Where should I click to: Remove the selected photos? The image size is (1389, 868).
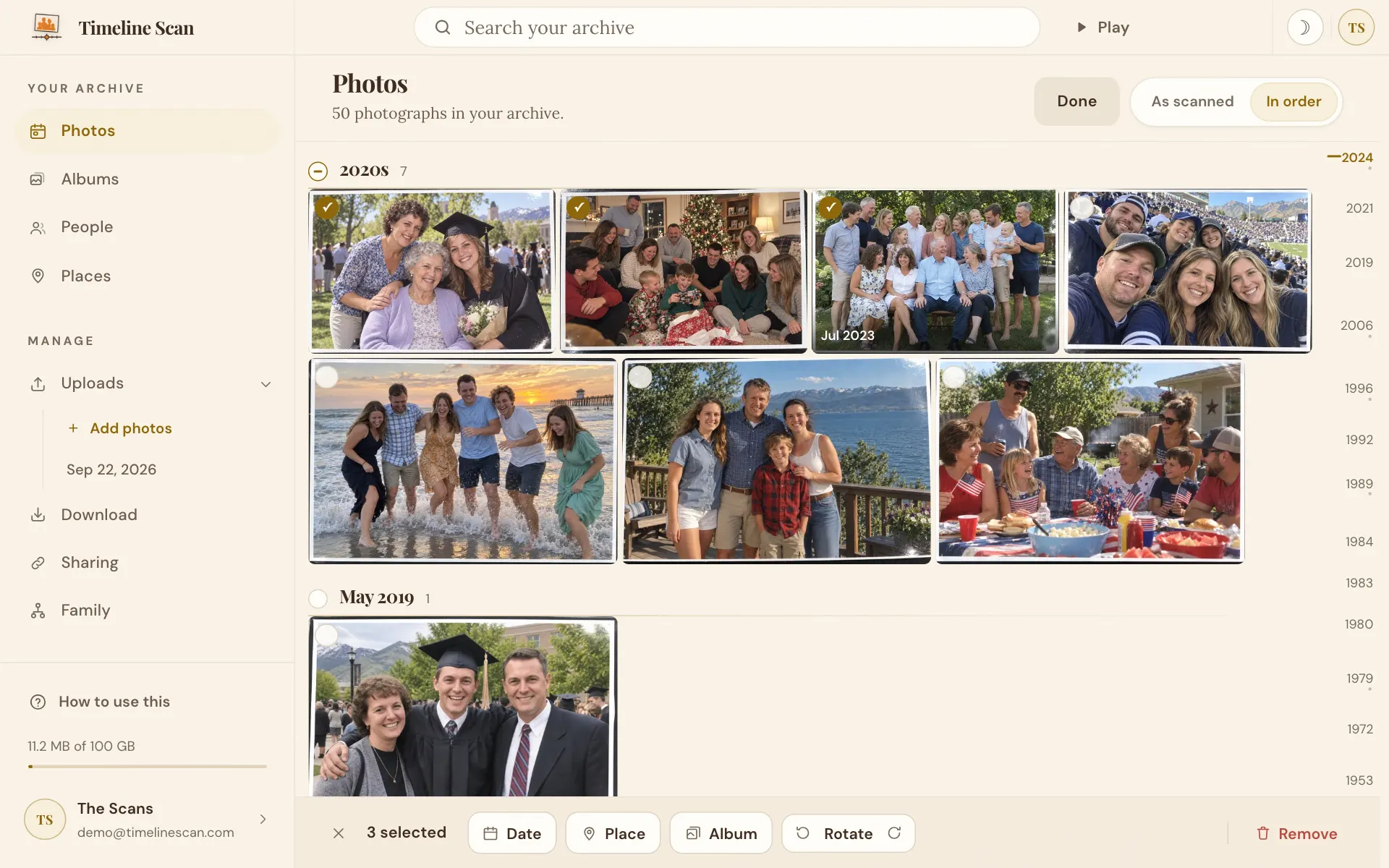[1296, 833]
